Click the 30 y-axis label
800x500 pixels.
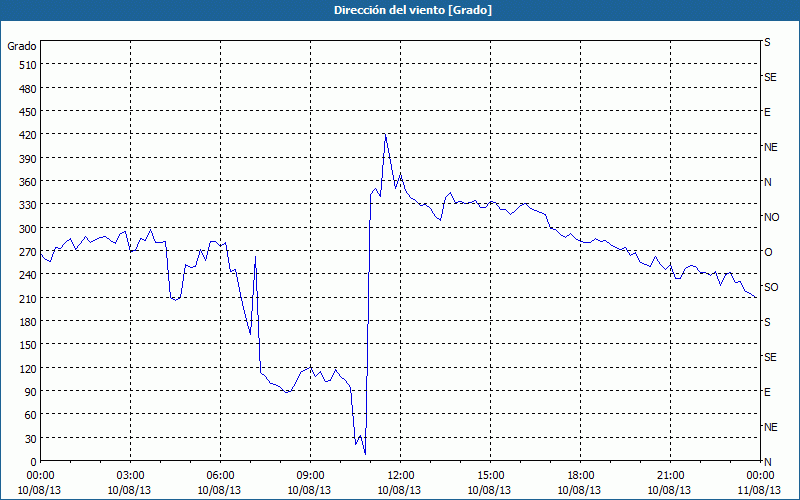31,439
